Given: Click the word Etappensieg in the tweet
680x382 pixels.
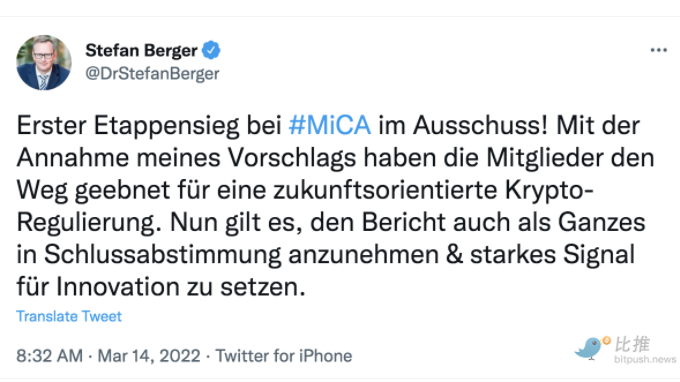Looking at the screenshot, I should (x=167, y=126).
